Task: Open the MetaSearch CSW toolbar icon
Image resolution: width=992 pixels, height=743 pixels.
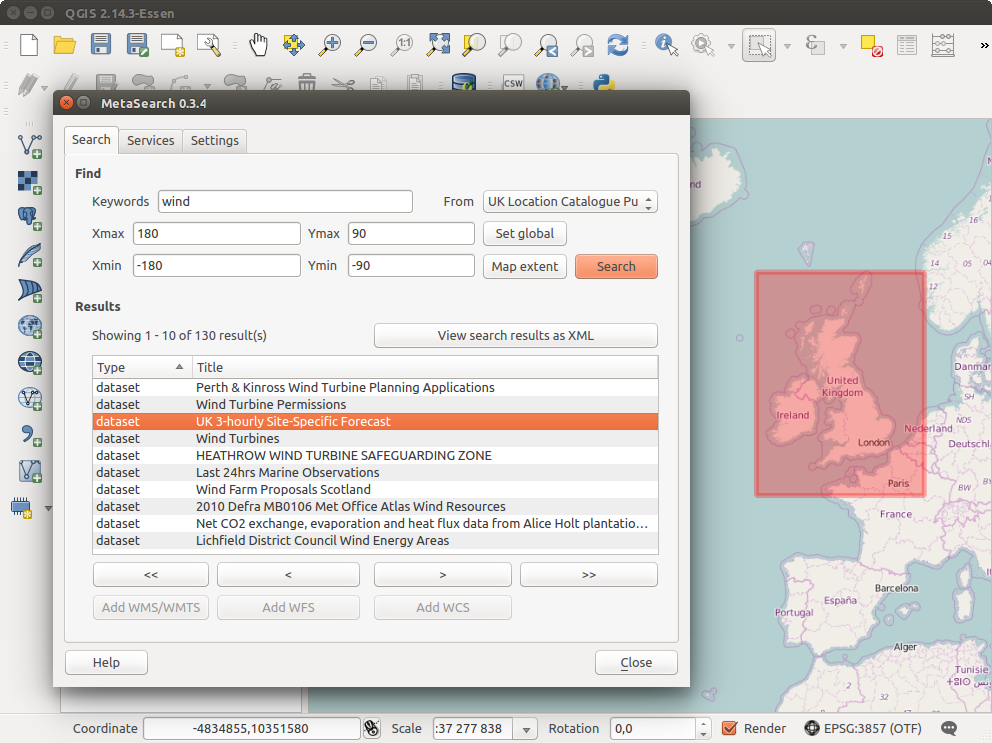Action: coord(513,83)
